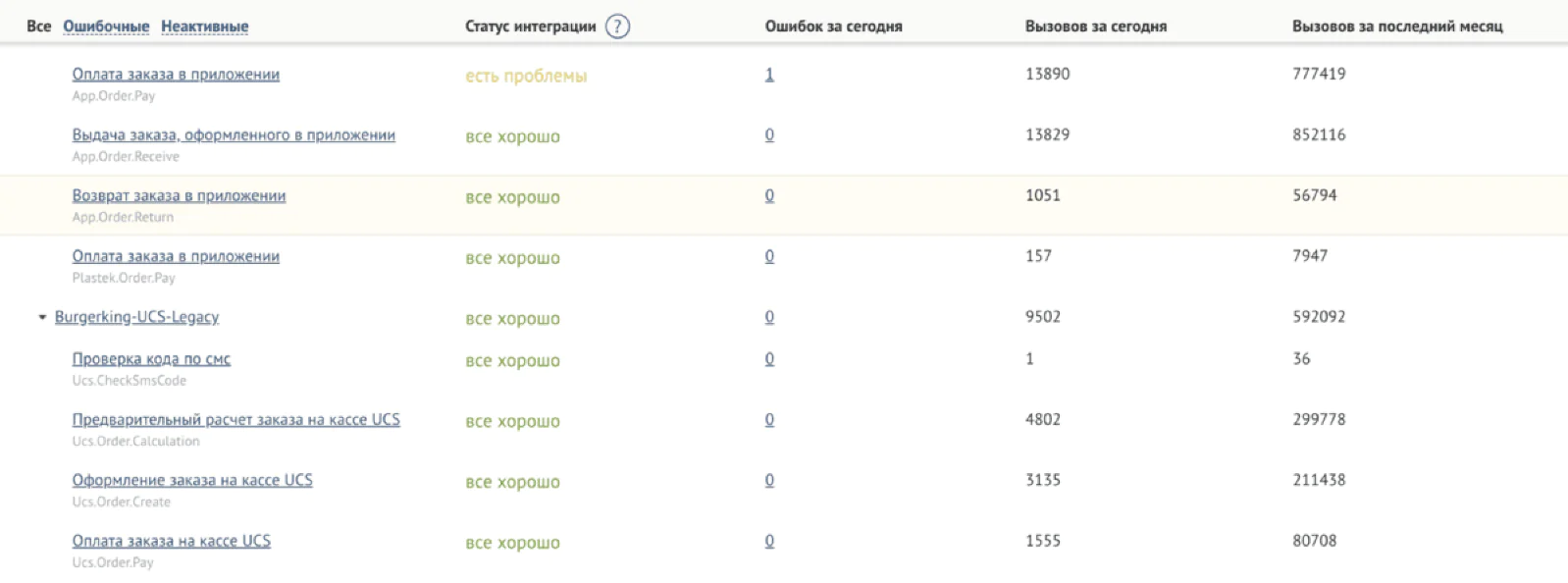Image resolution: width=1568 pixels, height=583 pixels.
Task: Open 'Проверка кода по смс' link
Action: pos(151,359)
